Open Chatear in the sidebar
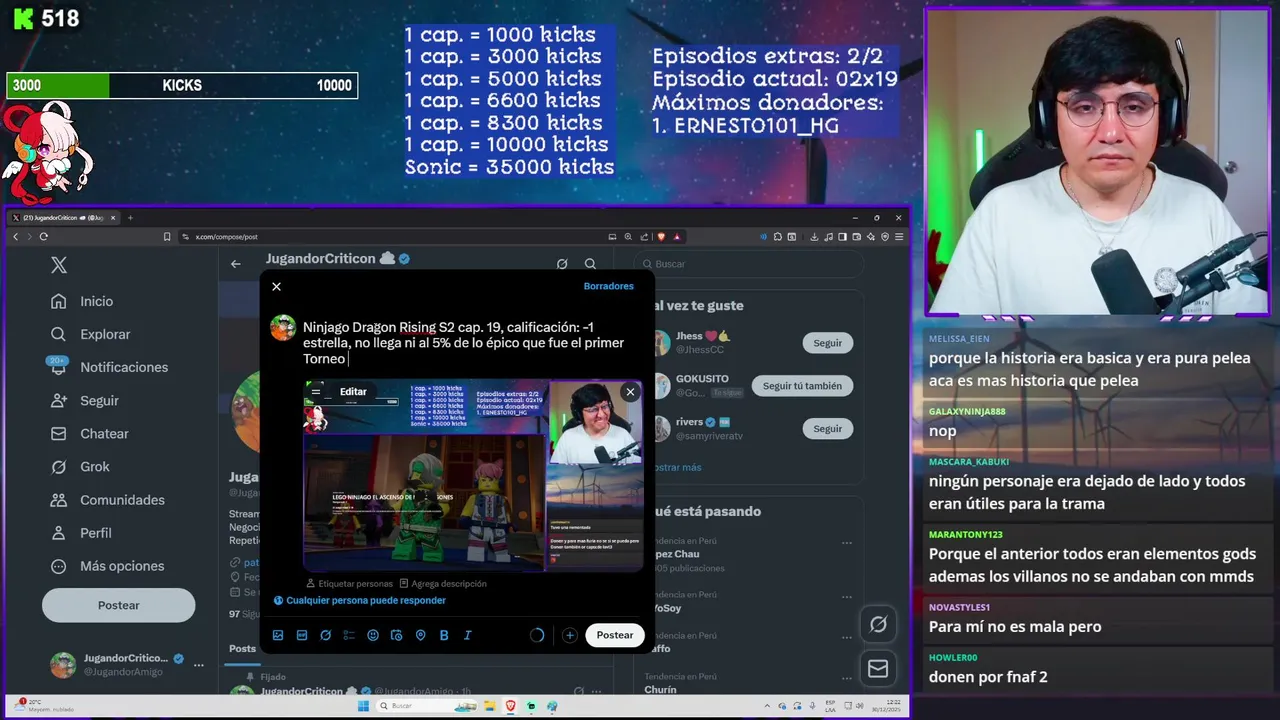Viewport: 1280px width, 720px height. point(91,433)
